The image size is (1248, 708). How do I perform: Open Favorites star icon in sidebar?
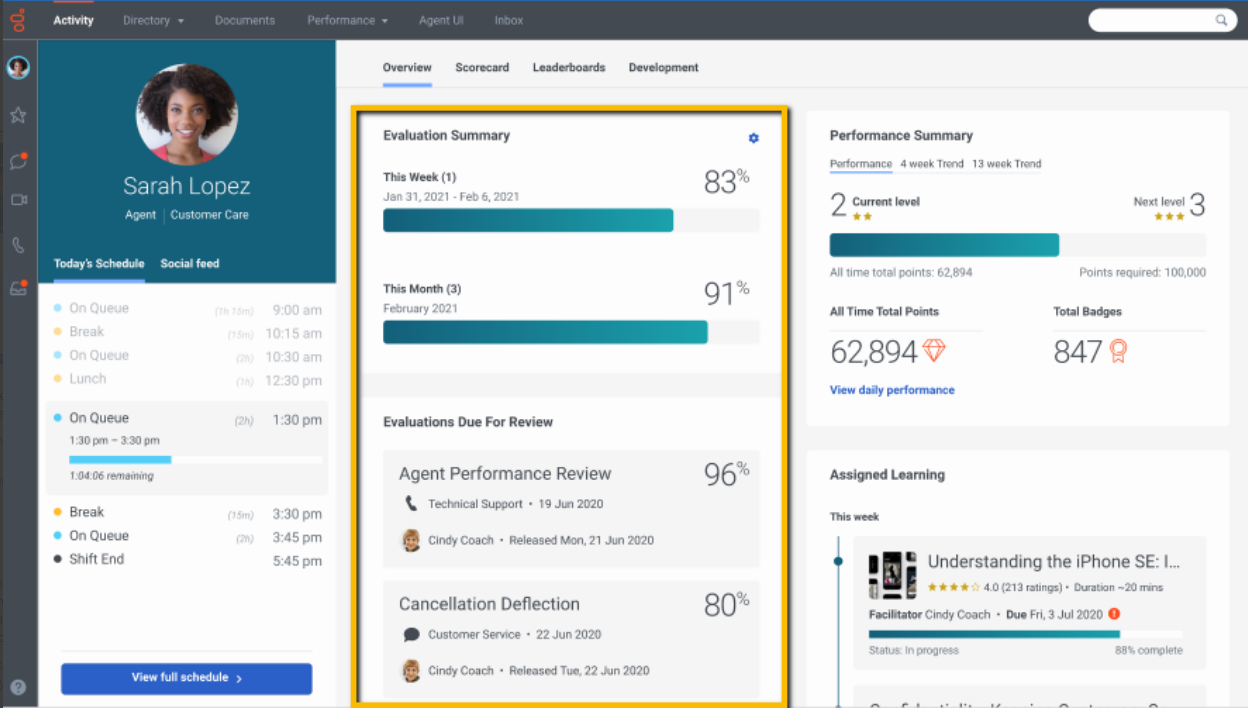[18, 115]
